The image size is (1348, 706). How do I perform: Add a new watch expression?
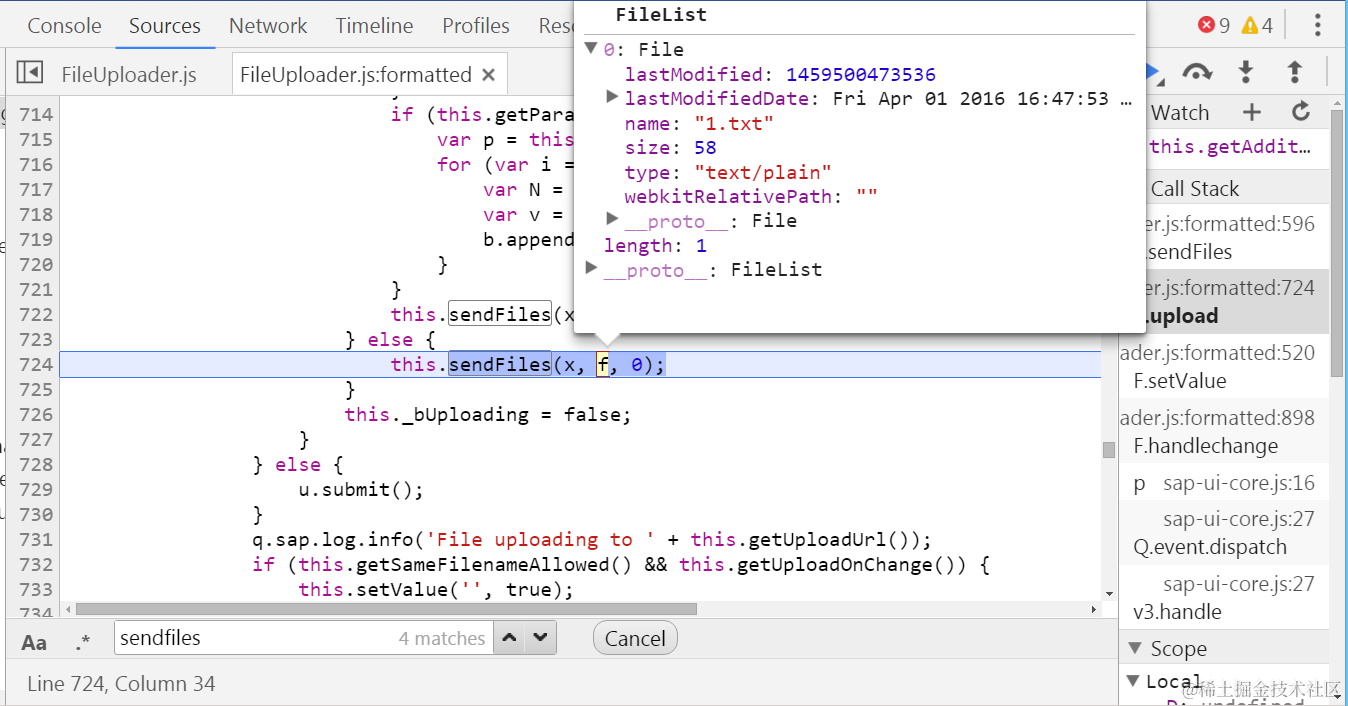pyautogui.click(x=1252, y=112)
